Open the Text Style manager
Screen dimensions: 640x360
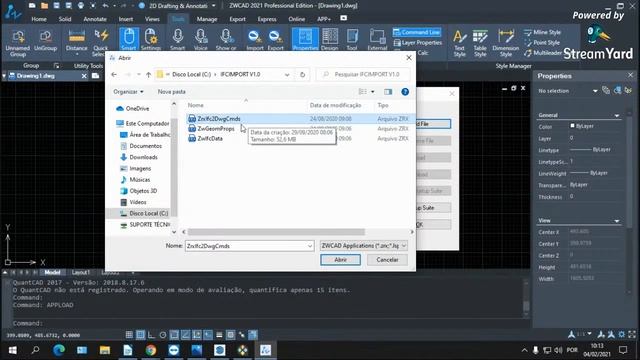[460, 43]
